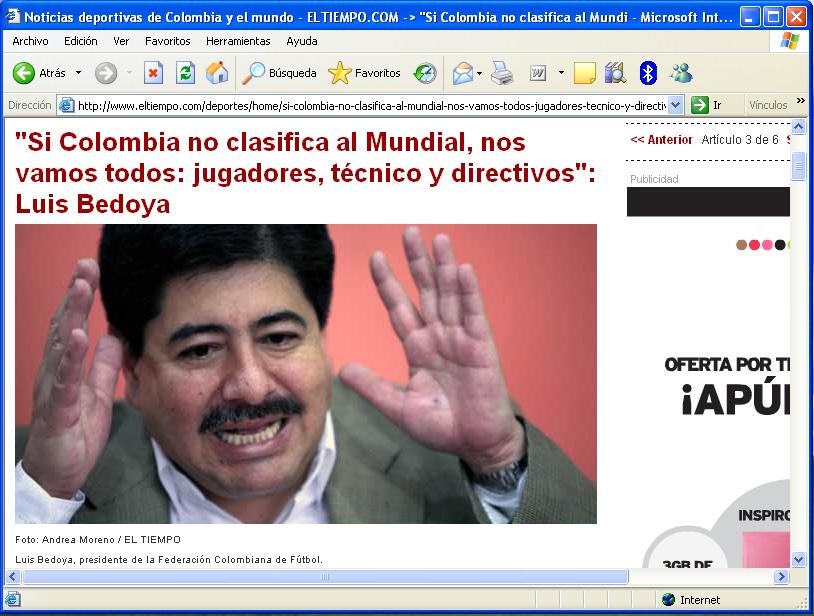This screenshot has height=616, width=814.
Task: Open the Edición menu
Action: 80,41
